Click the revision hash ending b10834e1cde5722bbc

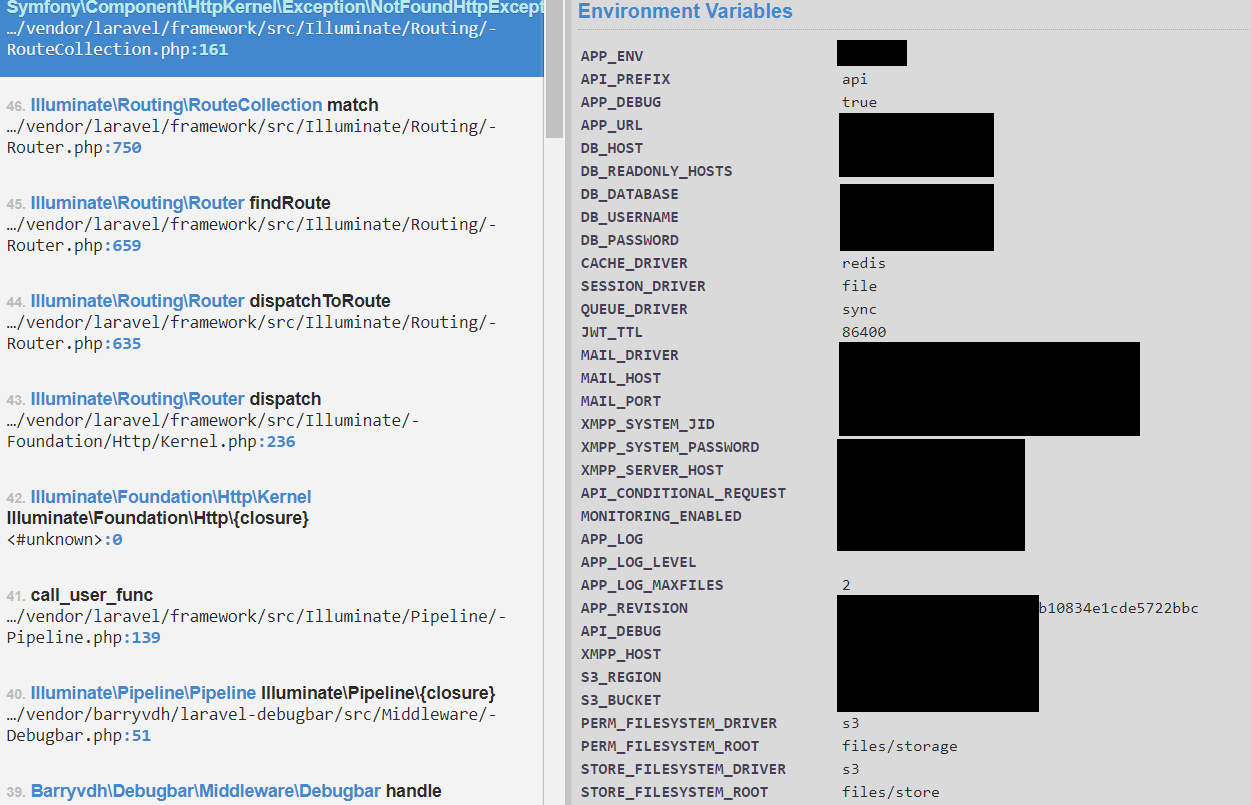[1118, 608]
